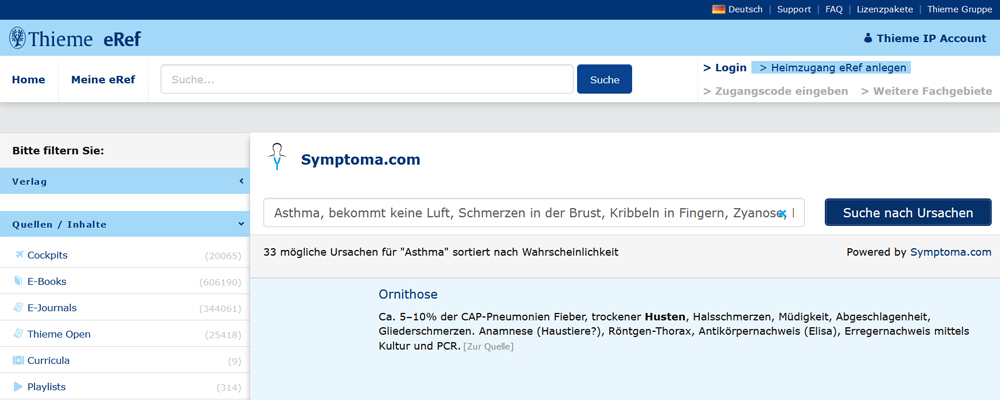Click Heimzugang eRef anlegen

point(829,68)
